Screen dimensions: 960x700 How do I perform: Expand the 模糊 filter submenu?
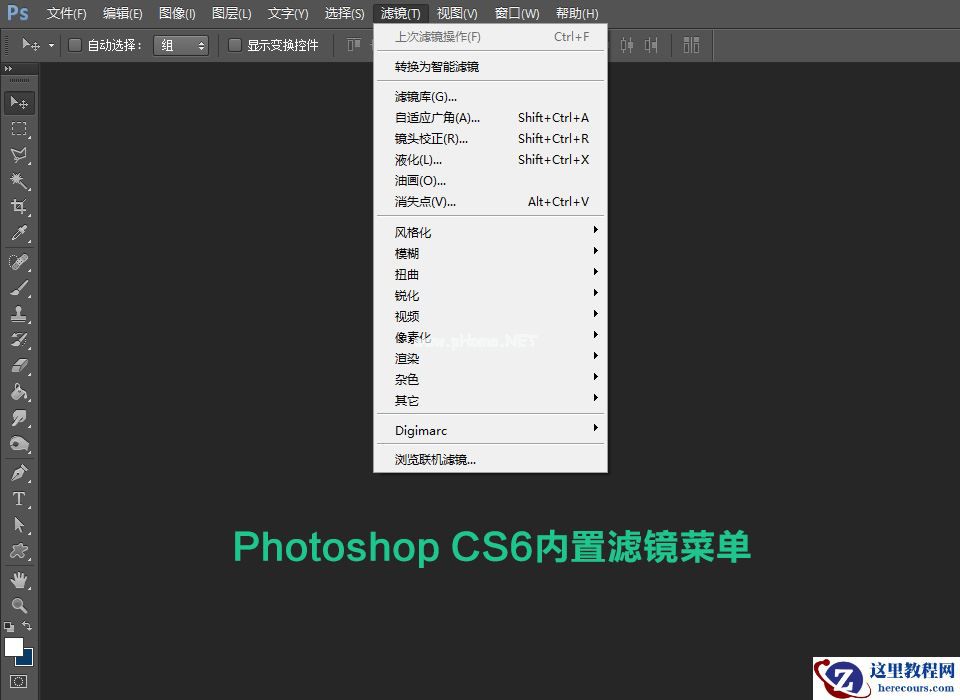pos(450,252)
